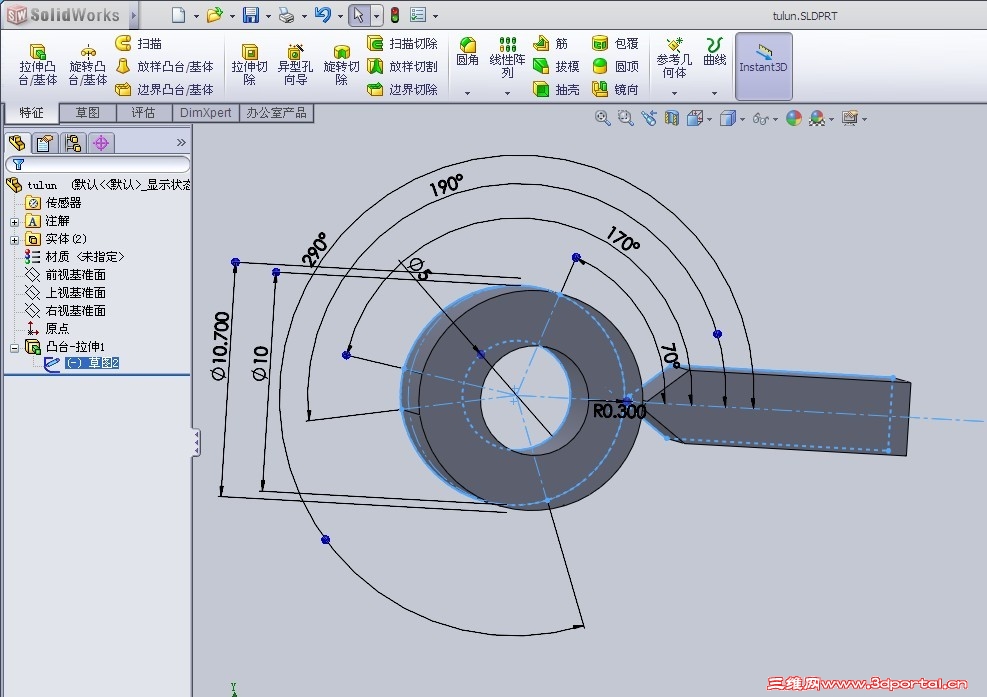Click the Print icon

point(286,14)
